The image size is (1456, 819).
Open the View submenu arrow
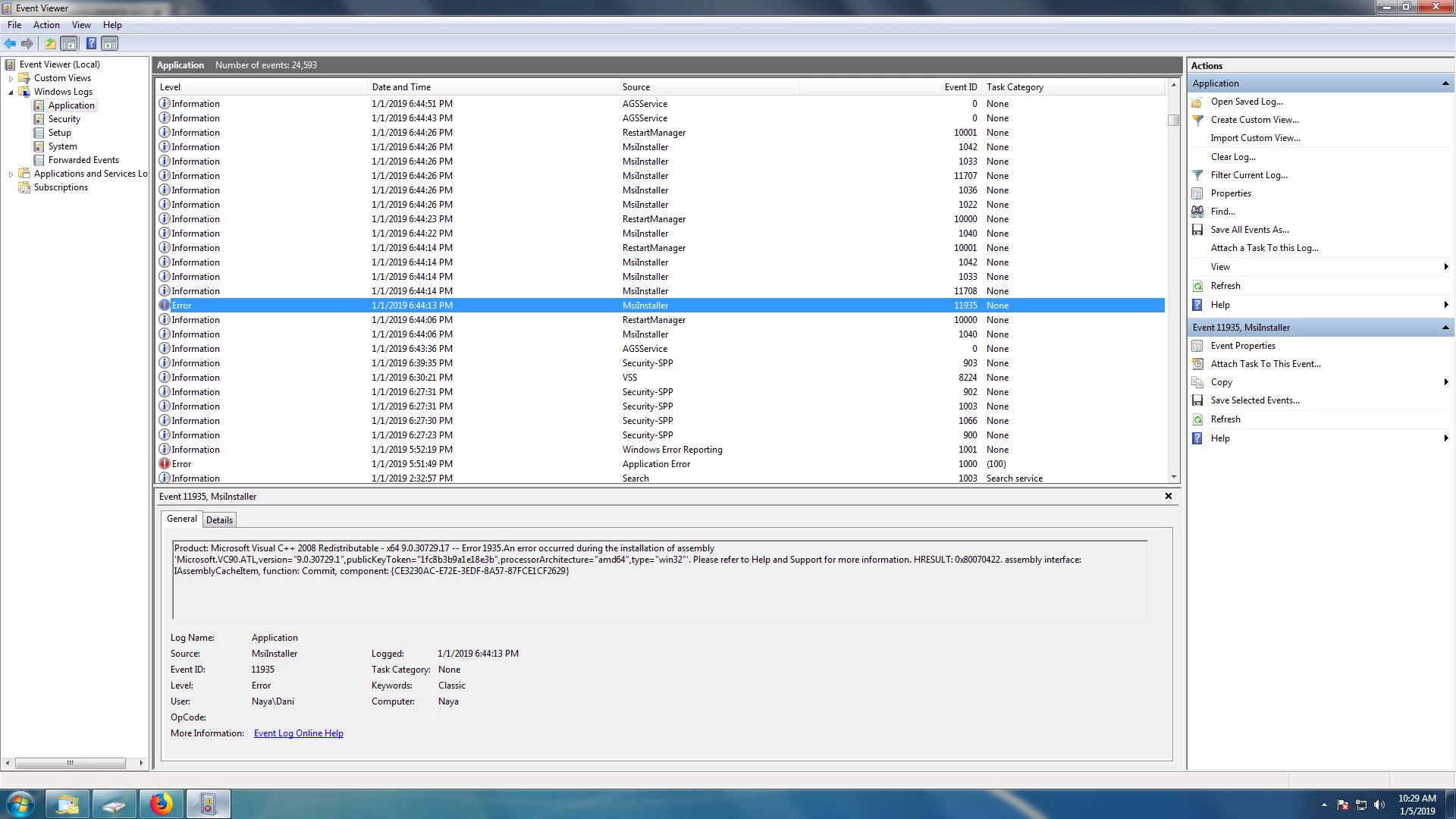click(x=1445, y=267)
